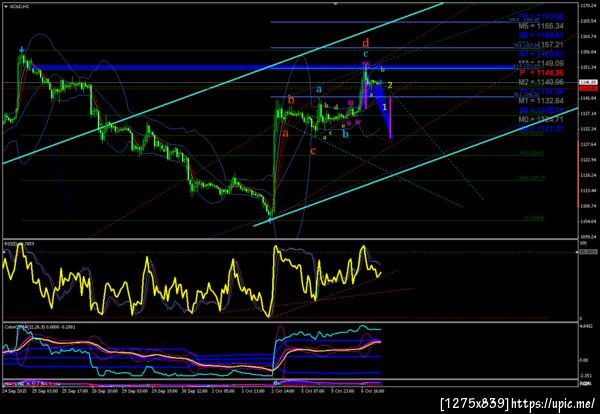This screenshot has width=600, height=414.
Task: Select the pivot level value 1149.09
Action: pyautogui.click(x=549, y=63)
